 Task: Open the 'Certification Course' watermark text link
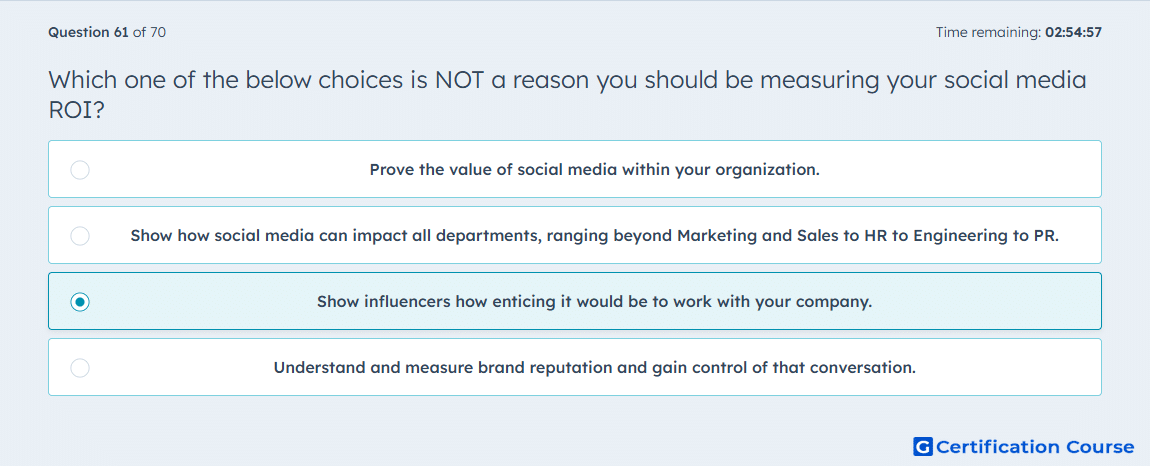click(x=1035, y=447)
